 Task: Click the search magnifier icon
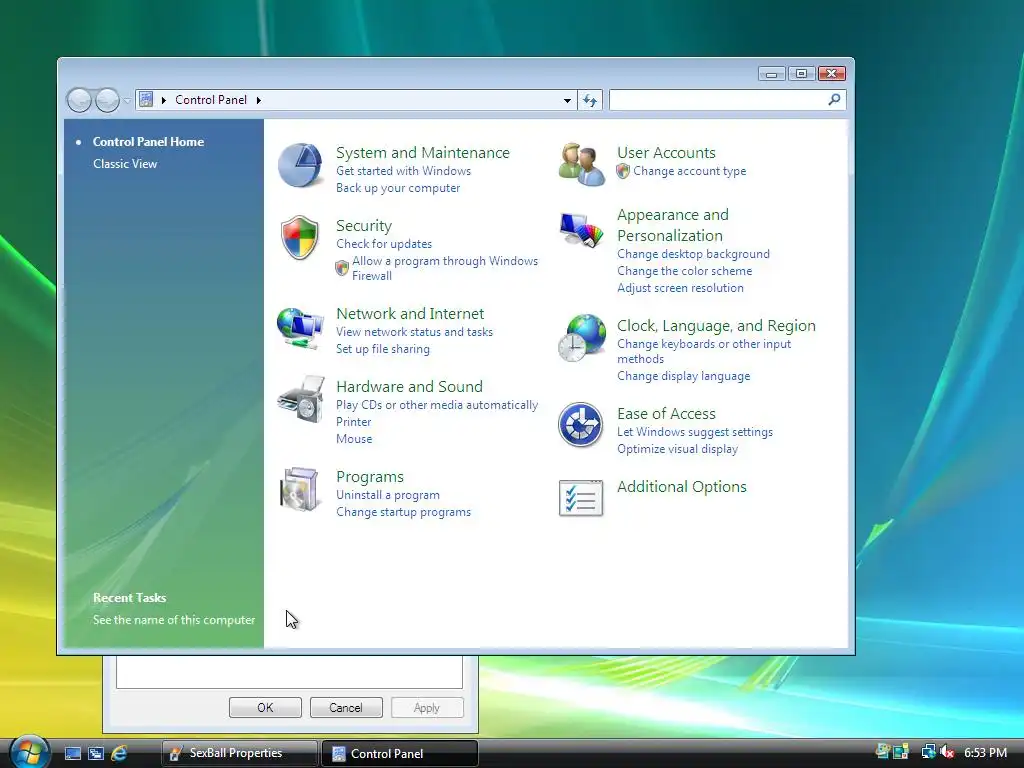click(834, 99)
